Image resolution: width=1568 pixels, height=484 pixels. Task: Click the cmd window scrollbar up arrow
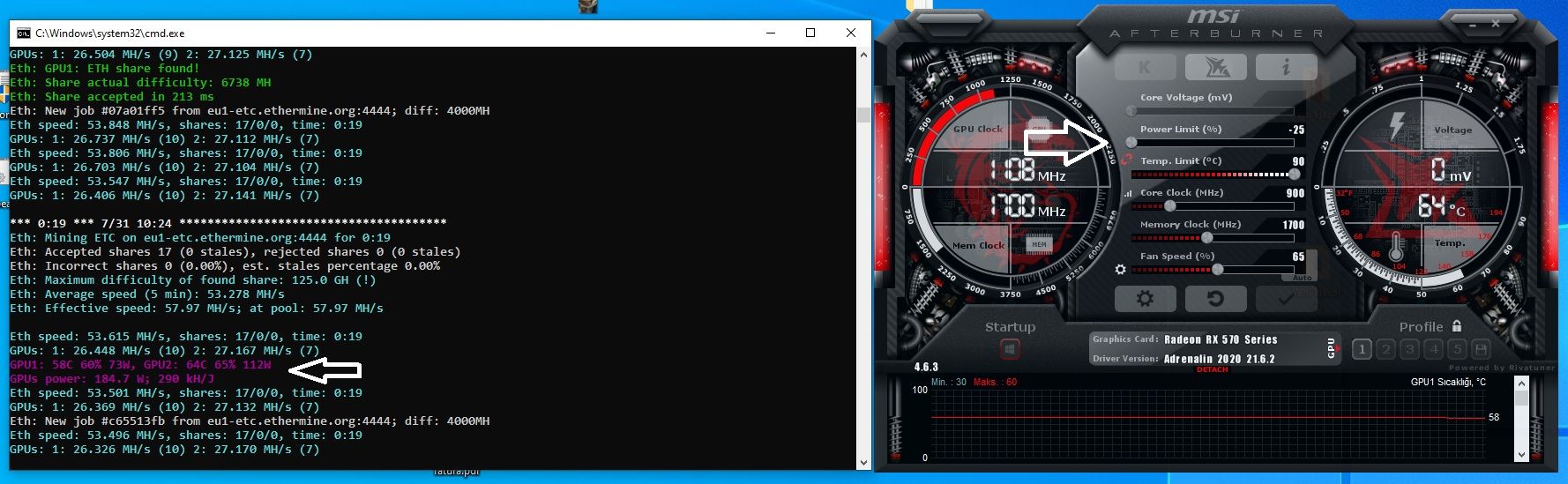863,55
